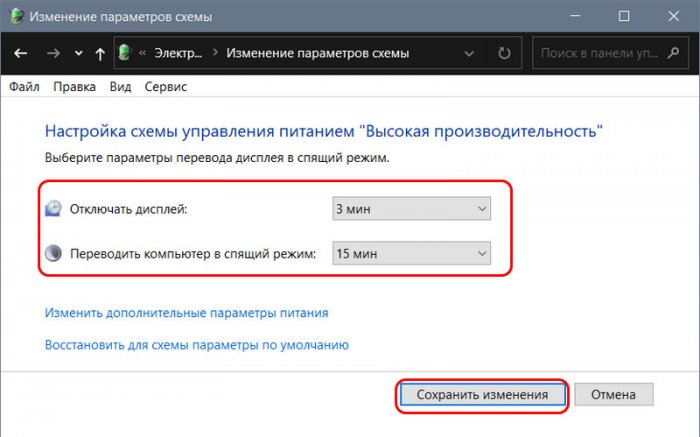Click the magnifier search icon
This screenshot has width=700, height=437.
coord(673,53)
